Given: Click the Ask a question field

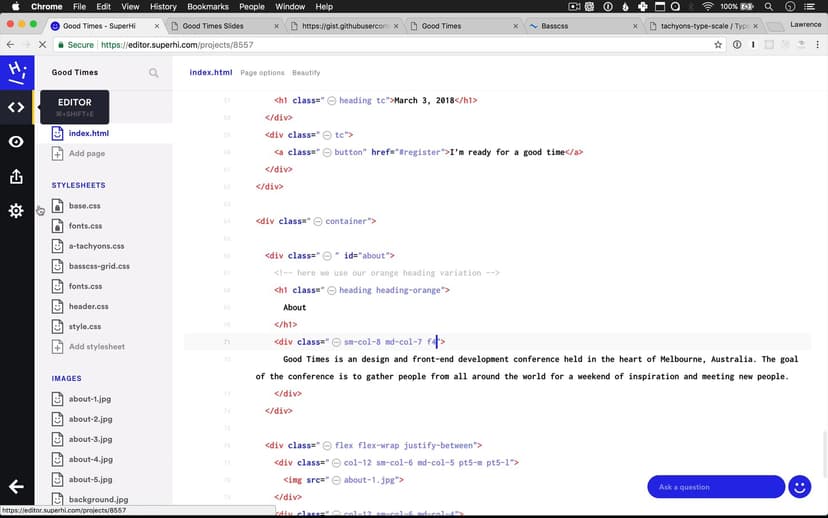Looking at the screenshot, I should coord(715,487).
